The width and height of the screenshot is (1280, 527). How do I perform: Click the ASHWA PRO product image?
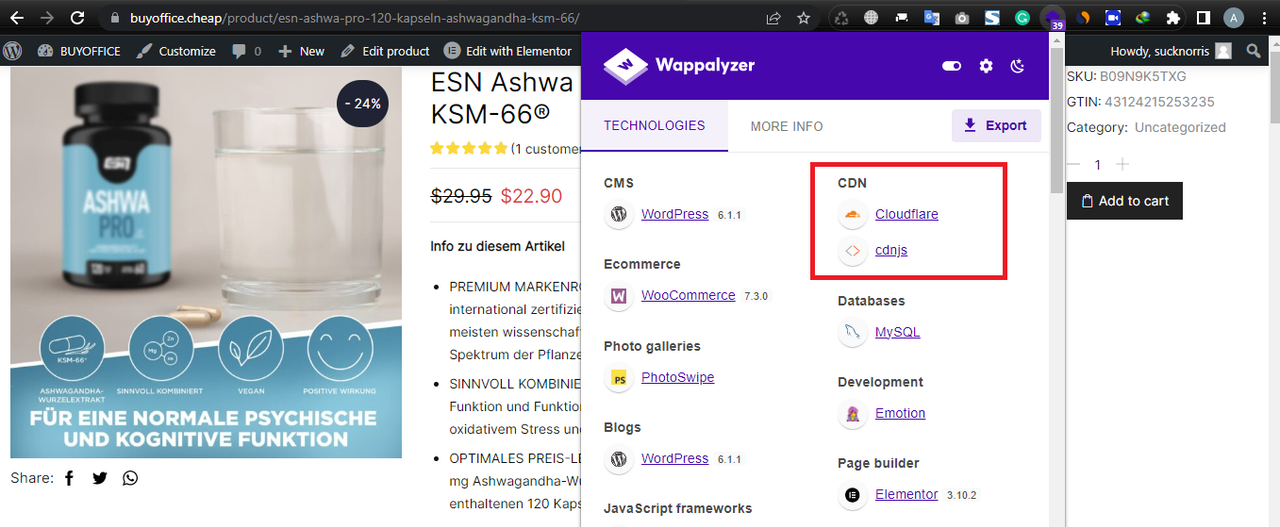coord(206,263)
